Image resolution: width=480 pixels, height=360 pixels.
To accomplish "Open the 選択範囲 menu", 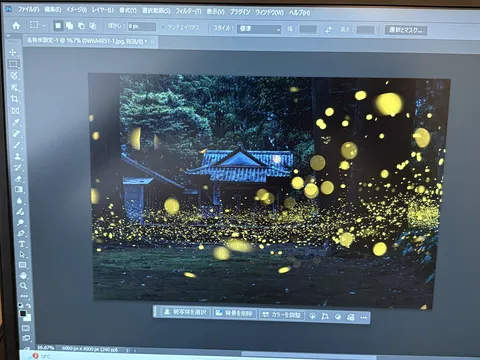I will point(156,11).
